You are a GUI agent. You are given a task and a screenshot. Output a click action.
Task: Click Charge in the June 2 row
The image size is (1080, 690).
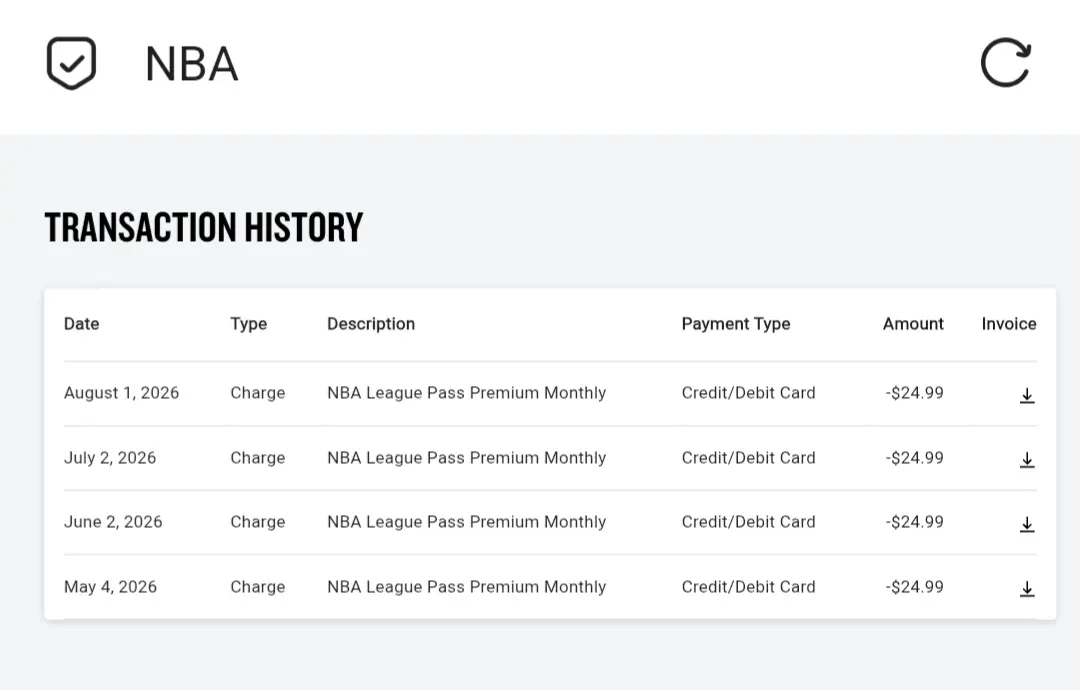pyautogui.click(x=258, y=522)
